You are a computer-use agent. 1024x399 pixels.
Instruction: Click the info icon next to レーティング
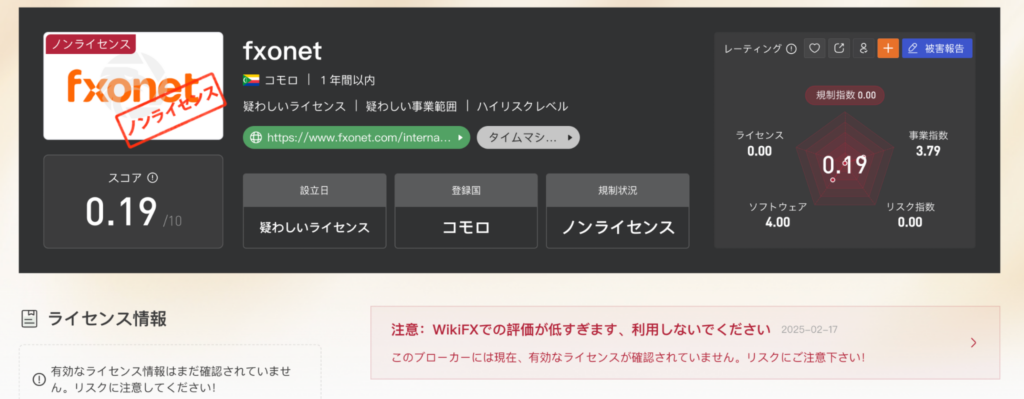pos(792,48)
